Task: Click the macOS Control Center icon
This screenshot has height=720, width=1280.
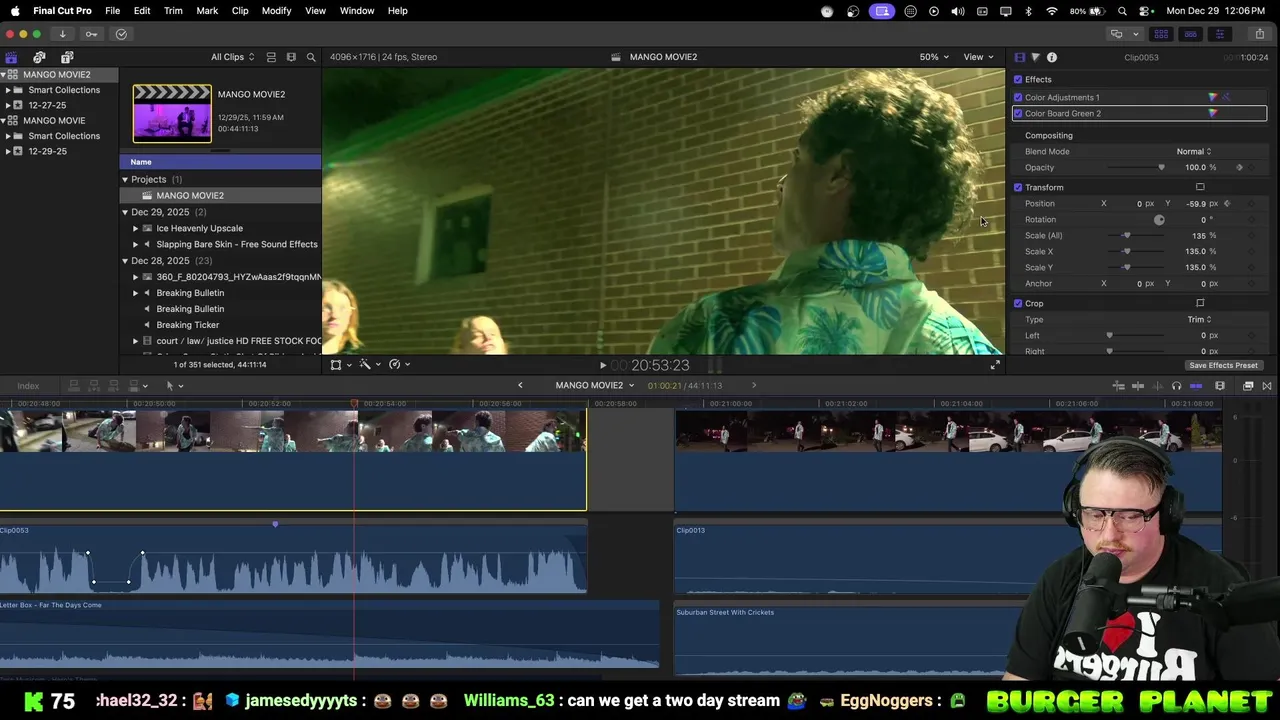Action: click(x=1143, y=10)
